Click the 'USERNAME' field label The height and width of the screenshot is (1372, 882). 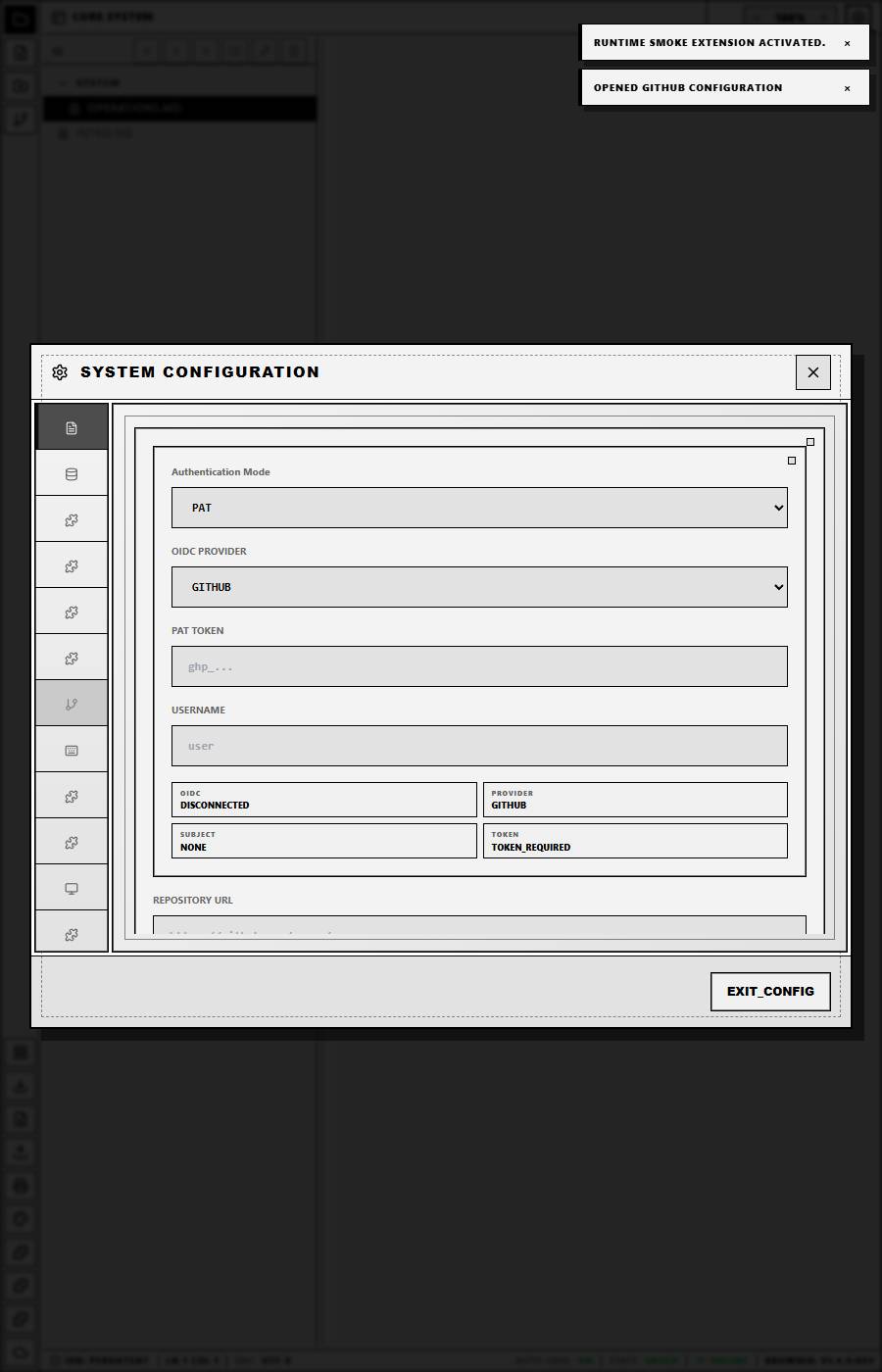pos(198,710)
